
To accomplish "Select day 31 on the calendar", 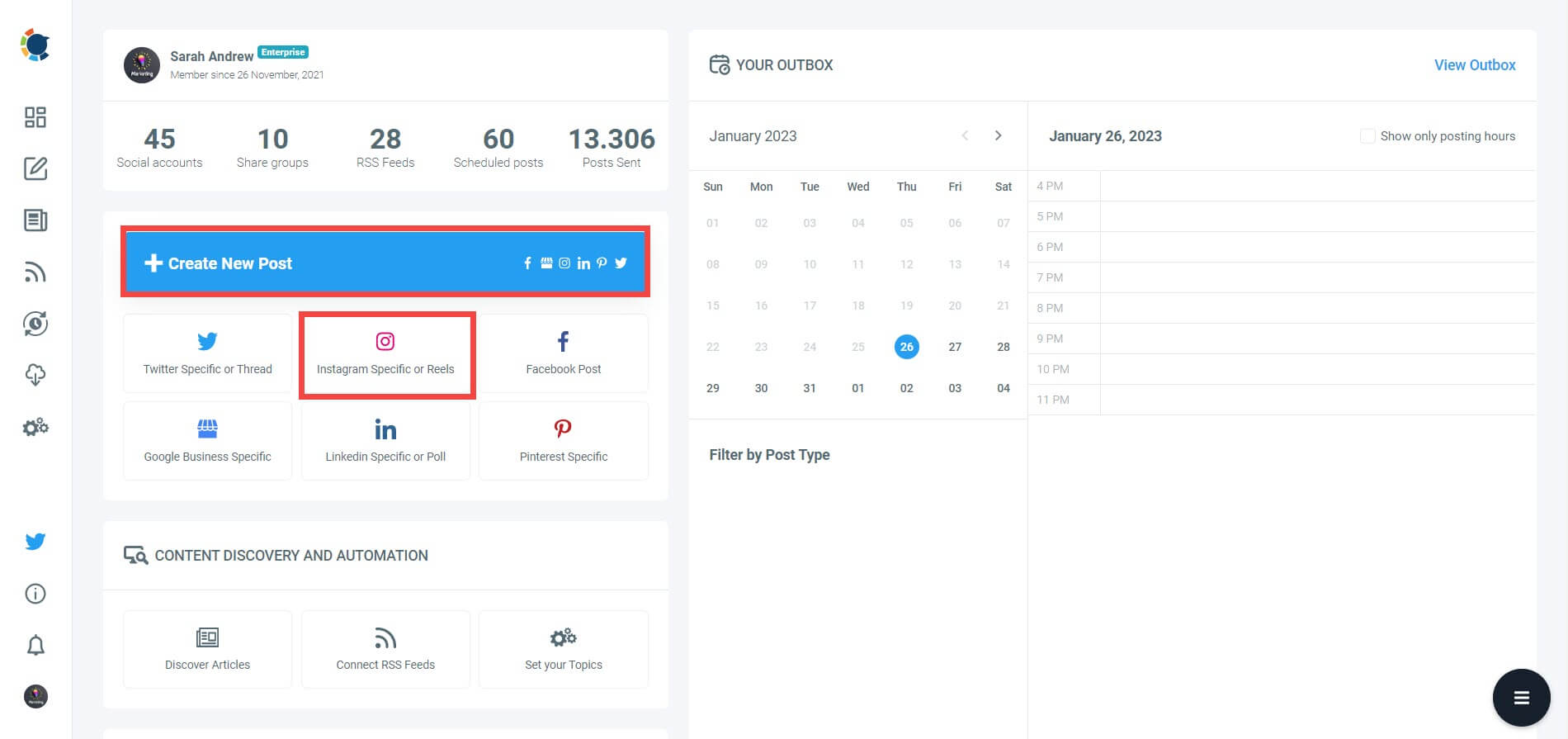I will point(810,388).
